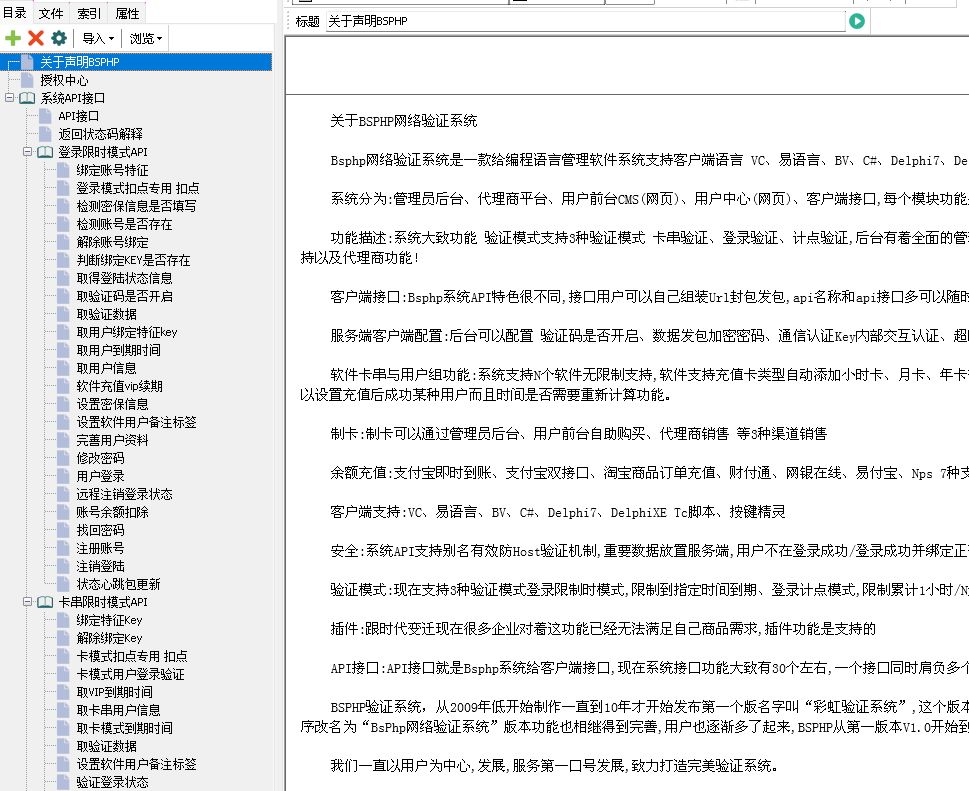Select 软件充值vip续期 item
969x791 pixels.
119,386
